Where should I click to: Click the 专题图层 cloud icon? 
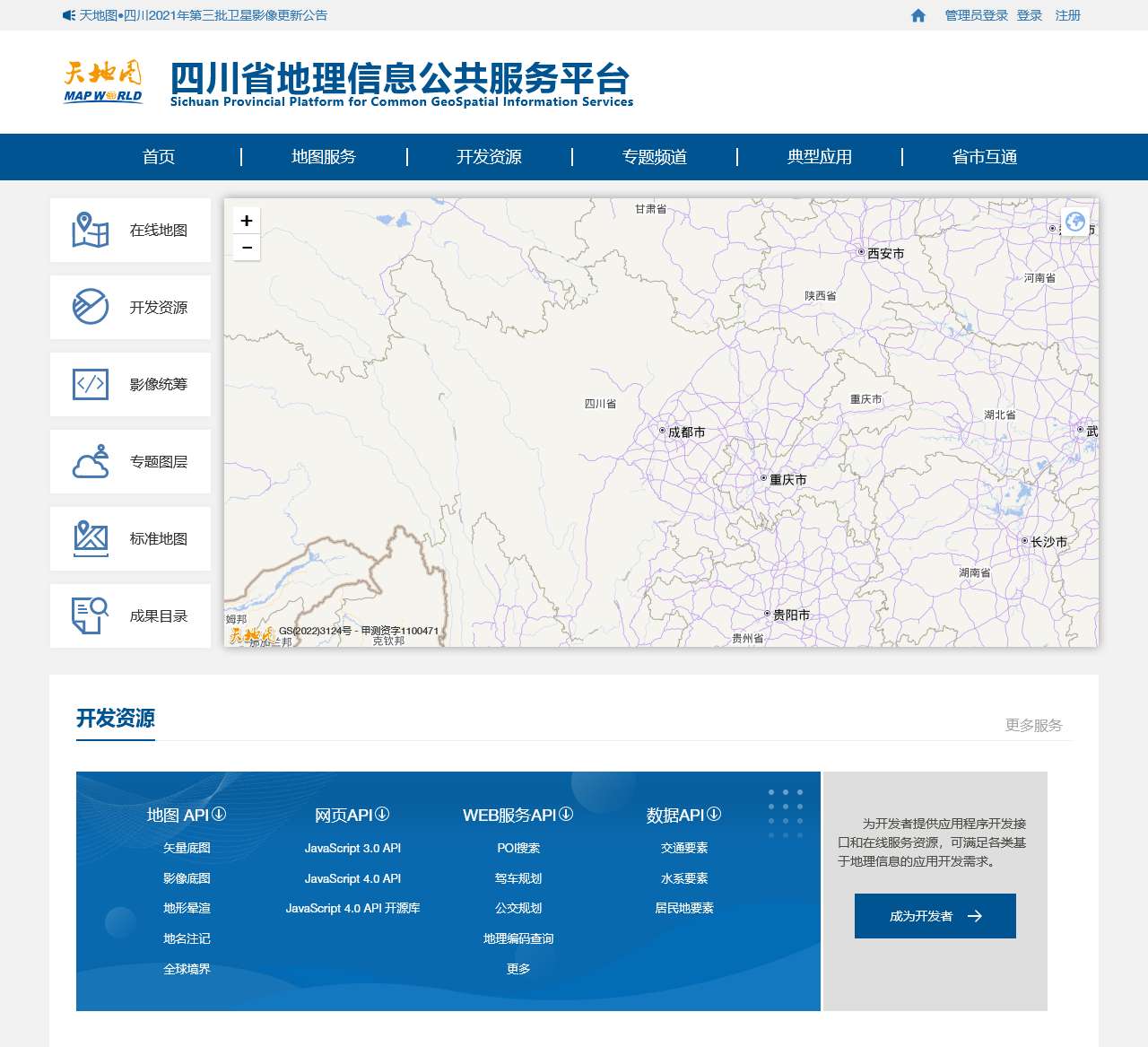pyautogui.click(x=90, y=461)
